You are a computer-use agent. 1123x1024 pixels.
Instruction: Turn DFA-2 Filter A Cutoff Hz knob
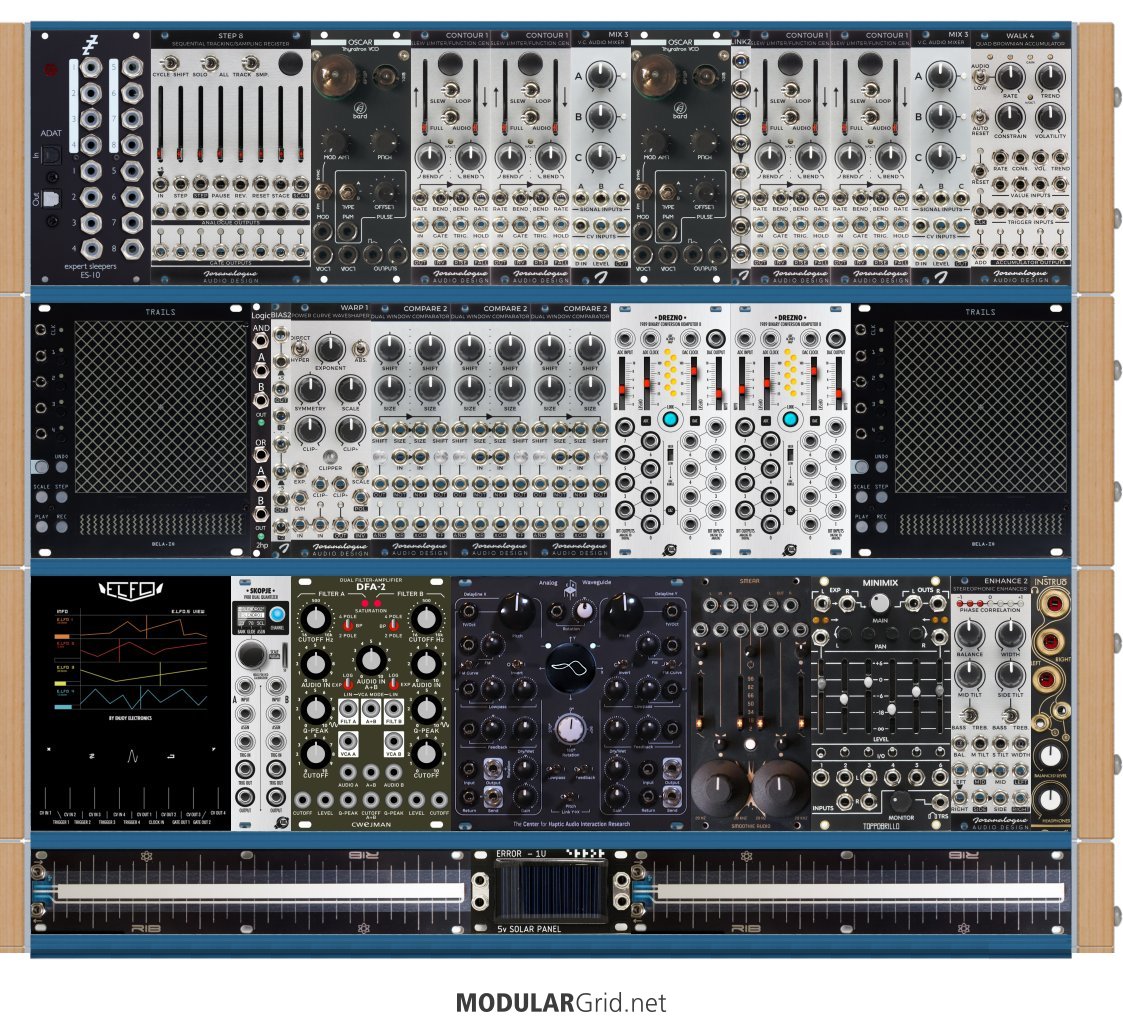315,618
